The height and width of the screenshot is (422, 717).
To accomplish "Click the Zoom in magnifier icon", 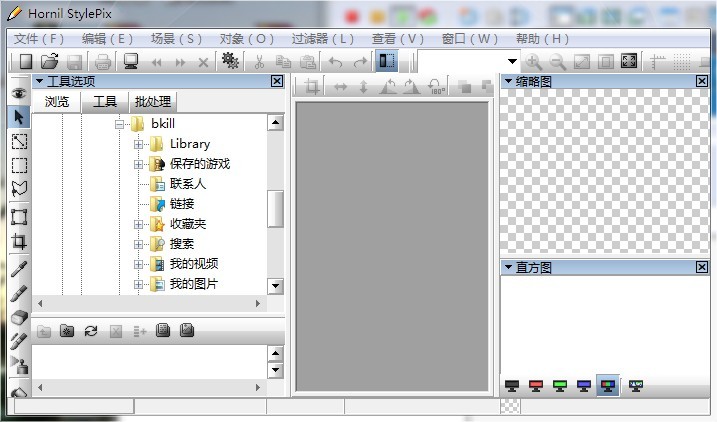I will [533, 62].
